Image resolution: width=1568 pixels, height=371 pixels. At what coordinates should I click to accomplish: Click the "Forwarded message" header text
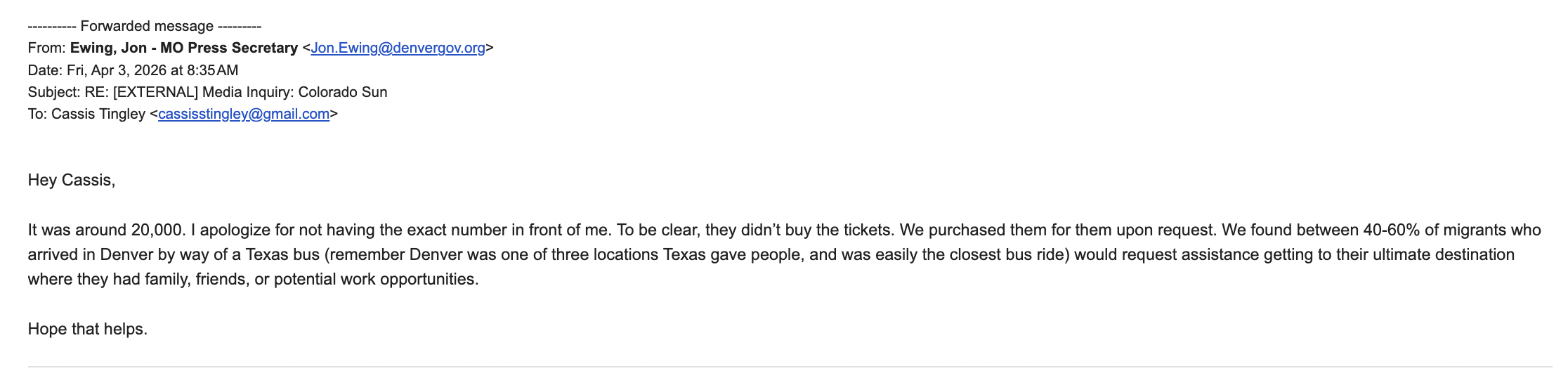pos(146,26)
